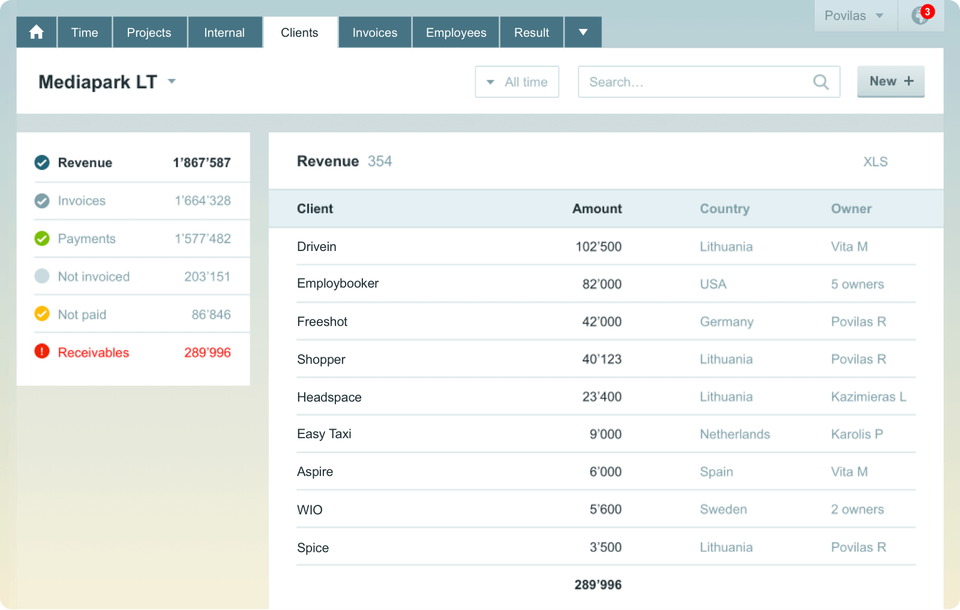Click the gray Not invoiced status icon

tap(41, 276)
